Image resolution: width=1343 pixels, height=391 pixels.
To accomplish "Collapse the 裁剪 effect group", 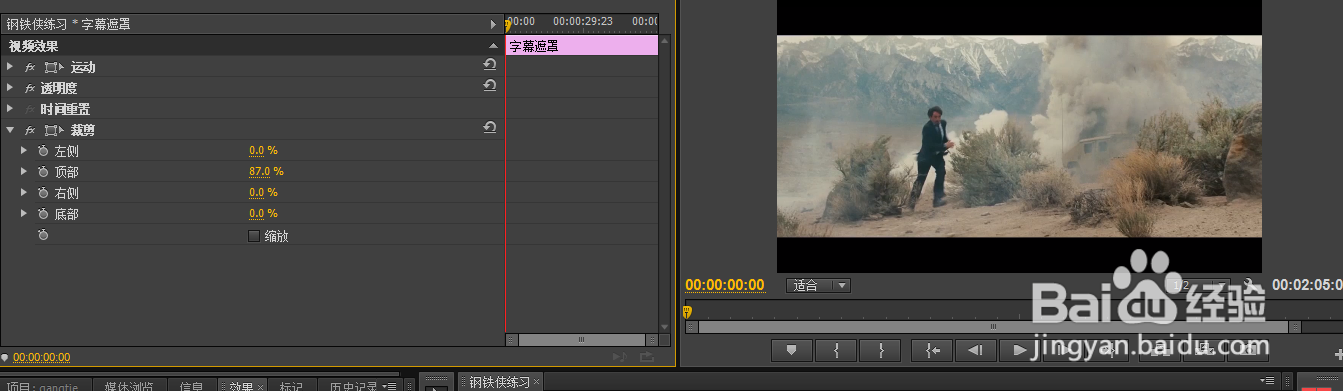I will 10,130.
